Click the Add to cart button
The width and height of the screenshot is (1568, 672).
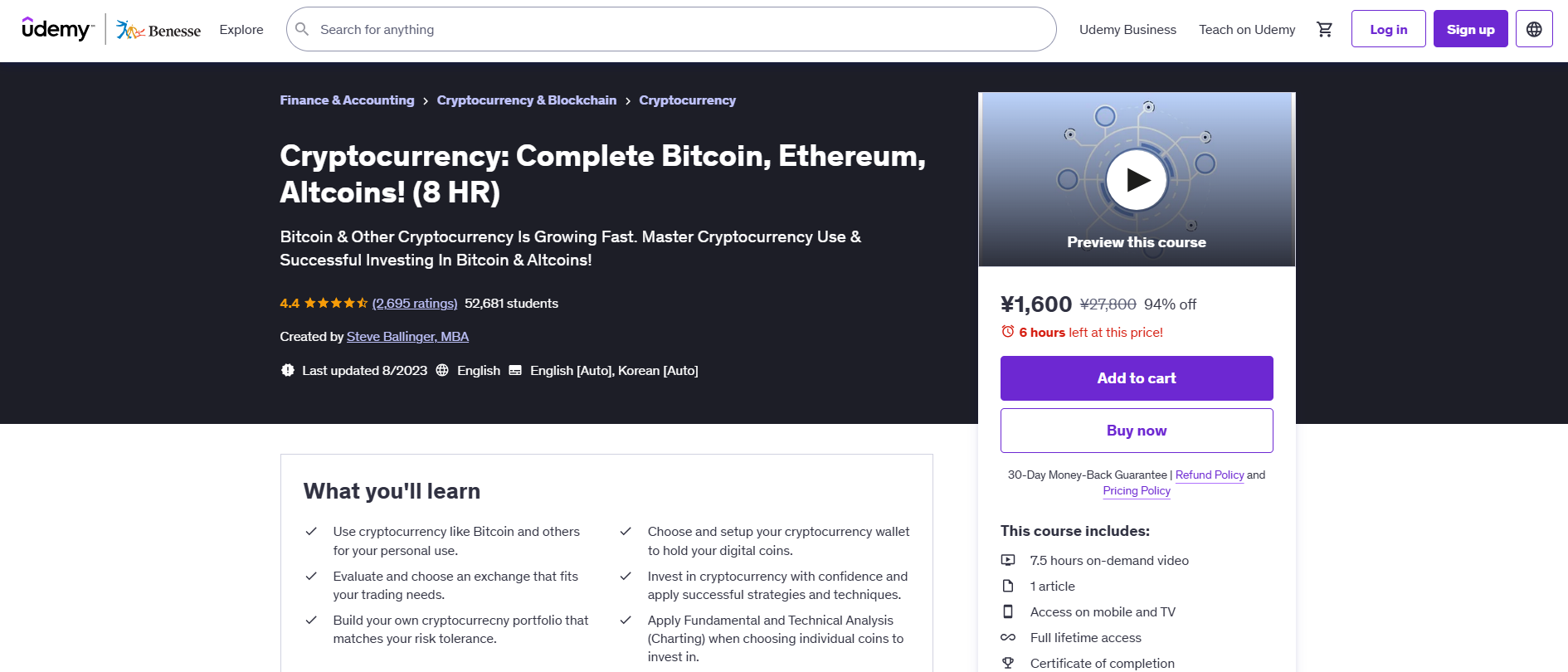coord(1137,378)
